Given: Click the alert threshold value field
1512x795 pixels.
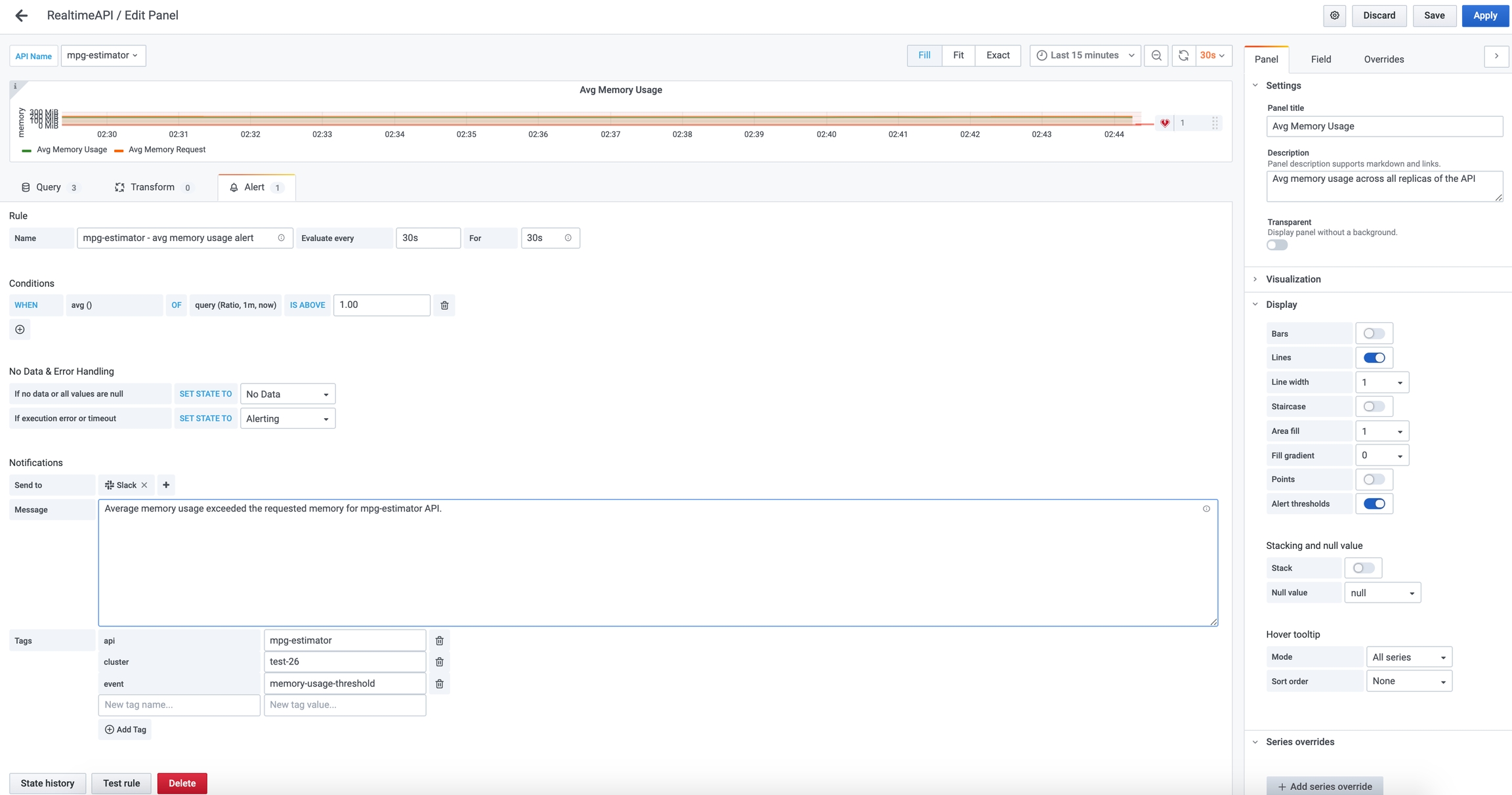Looking at the screenshot, I should tap(381, 305).
